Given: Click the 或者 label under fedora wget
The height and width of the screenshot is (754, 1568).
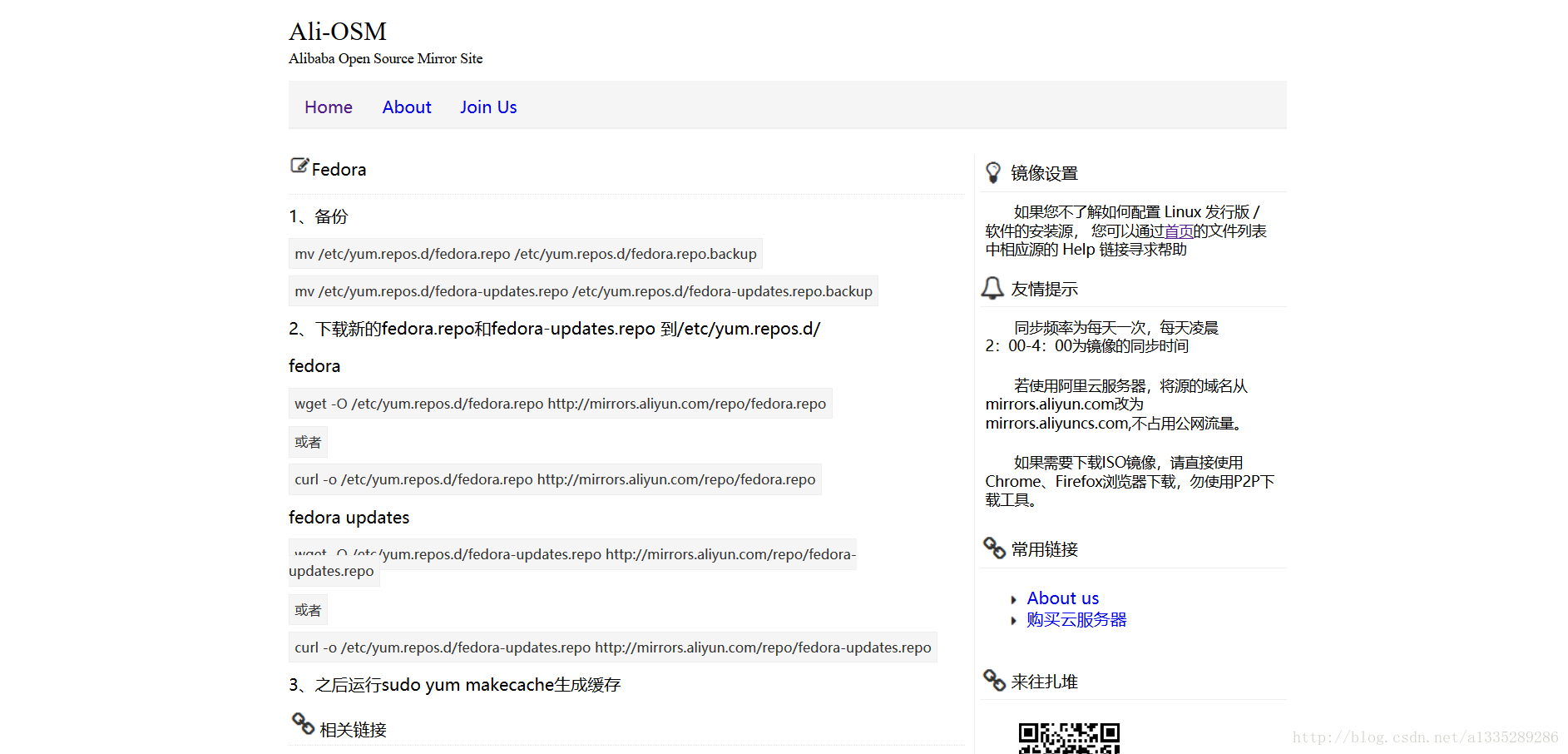Looking at the screenshot, I should point(308,442).
